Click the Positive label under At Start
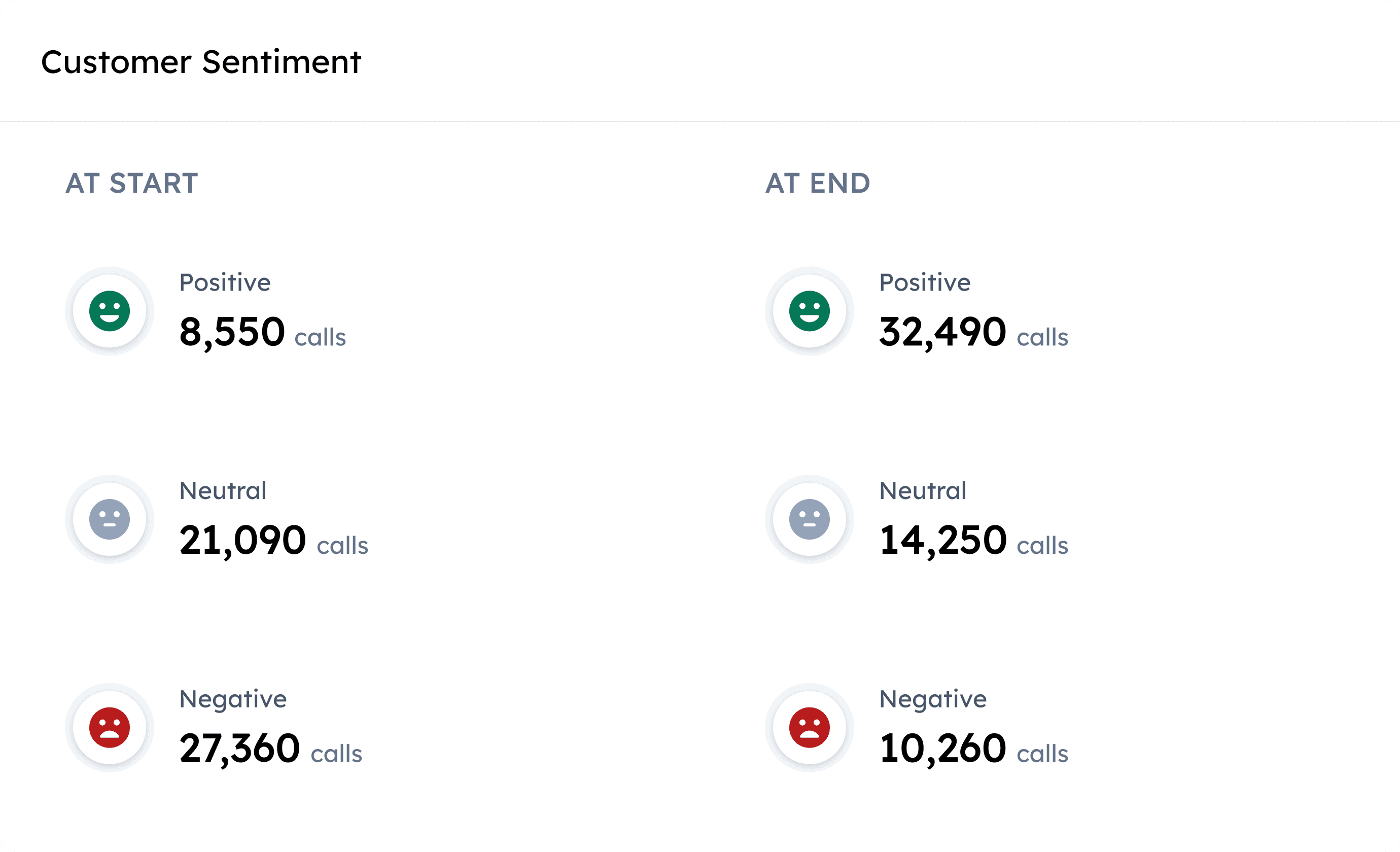The height and width of the screenshot is (852, 1400). tap(225, 283)
